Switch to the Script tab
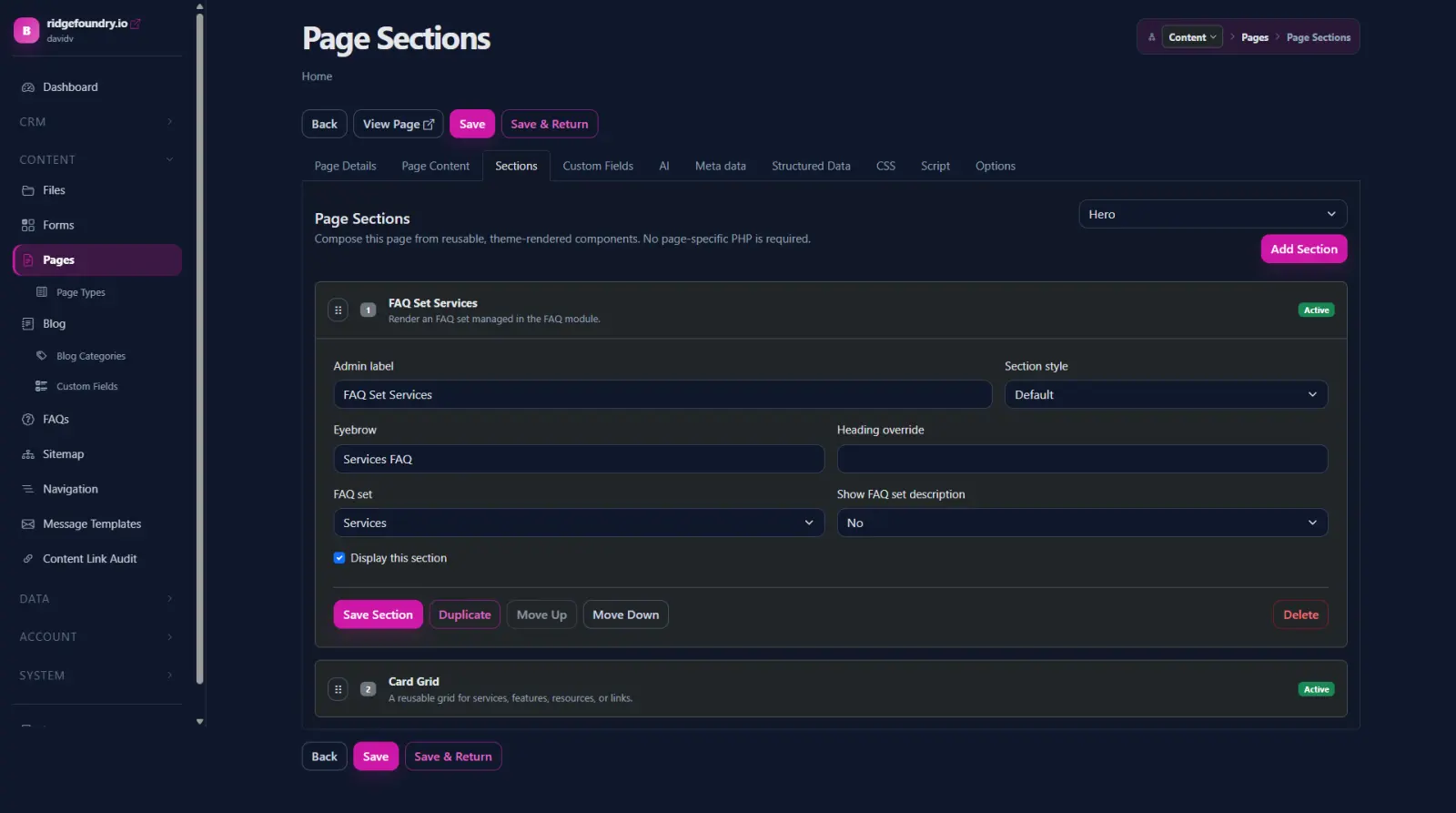 pyautogui.click(x=935, y=166)
